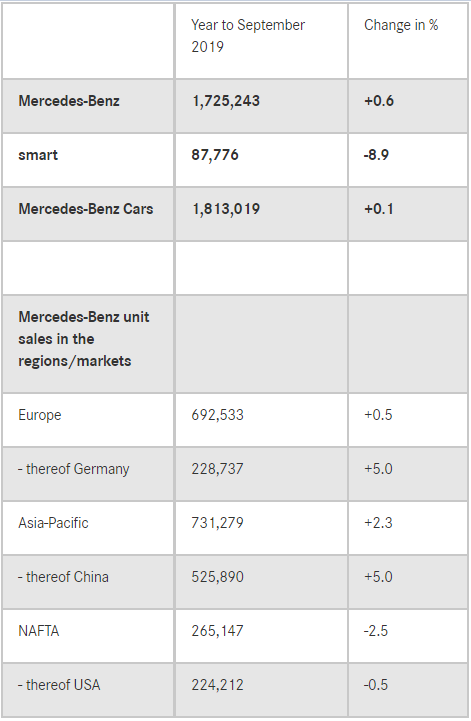Select the Mercedes-Benz Cars row label
471x721 pixels.
[86, 209]
